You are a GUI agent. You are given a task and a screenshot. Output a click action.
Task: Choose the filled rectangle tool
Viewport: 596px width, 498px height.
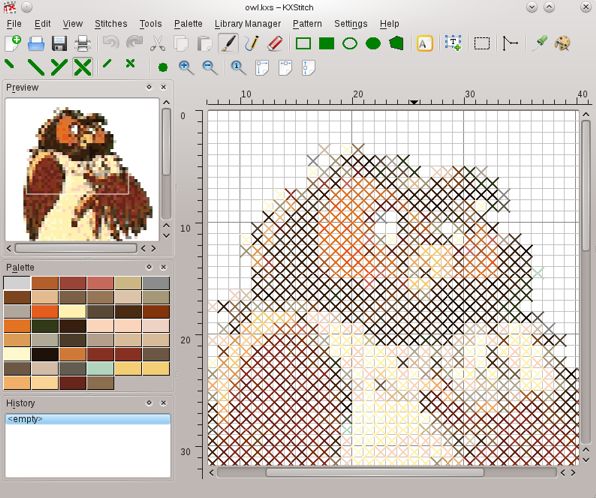326,43
